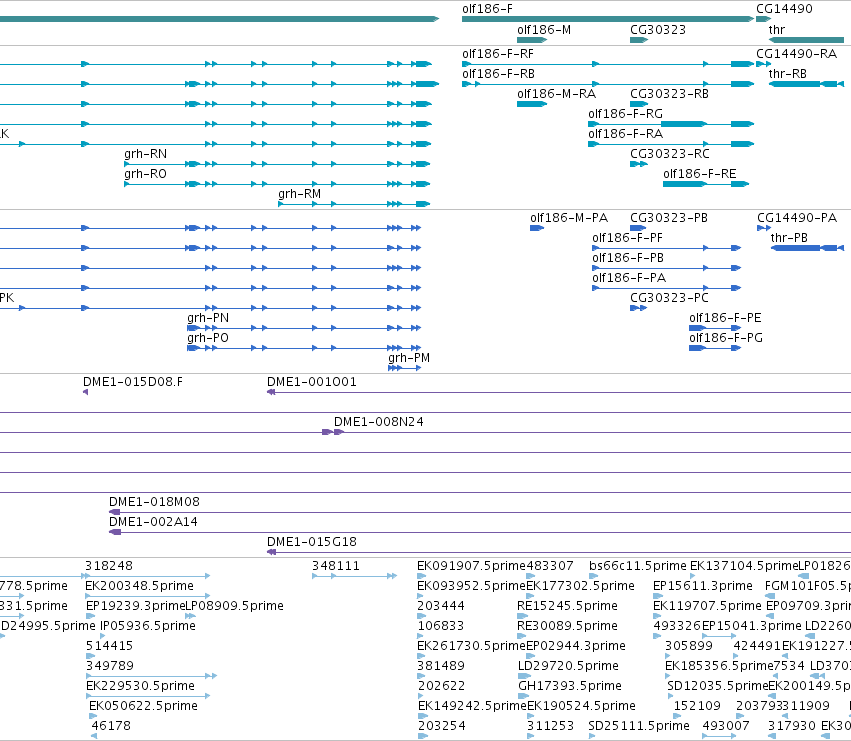The height and width of the screenshot is (741, 851).
Task: Click the CG14490-RA transcript label
Action: click(x=796, y=54)
